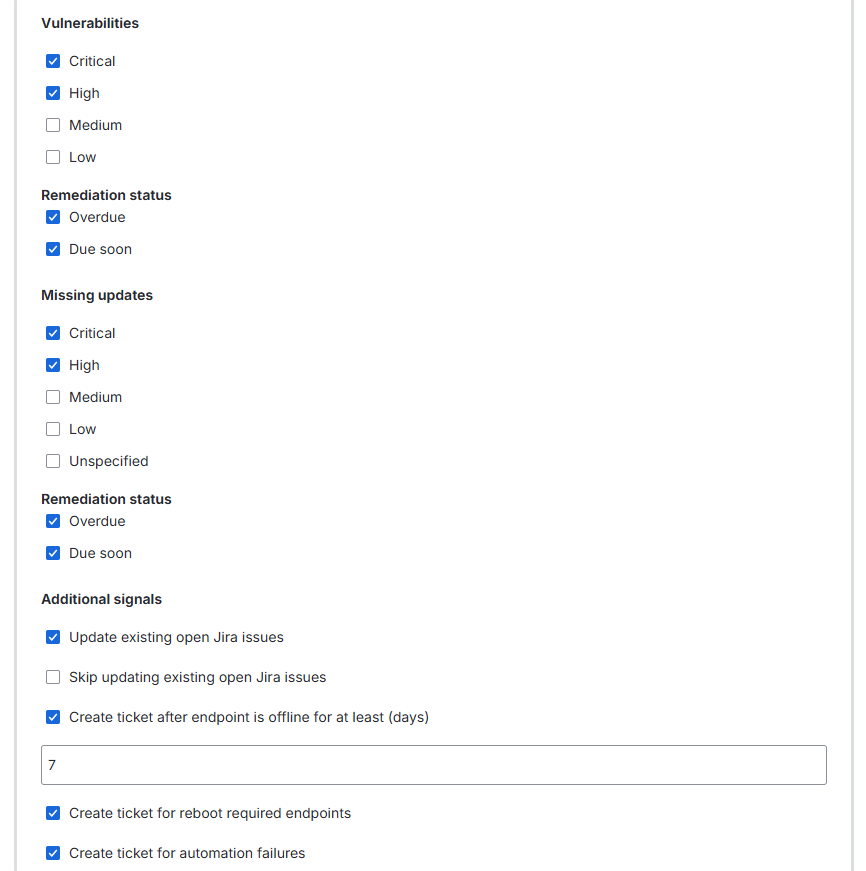Screen dimensions: 866x871
Task: Disable tickets for reboot required endpoints
Action: click(53, 813)
